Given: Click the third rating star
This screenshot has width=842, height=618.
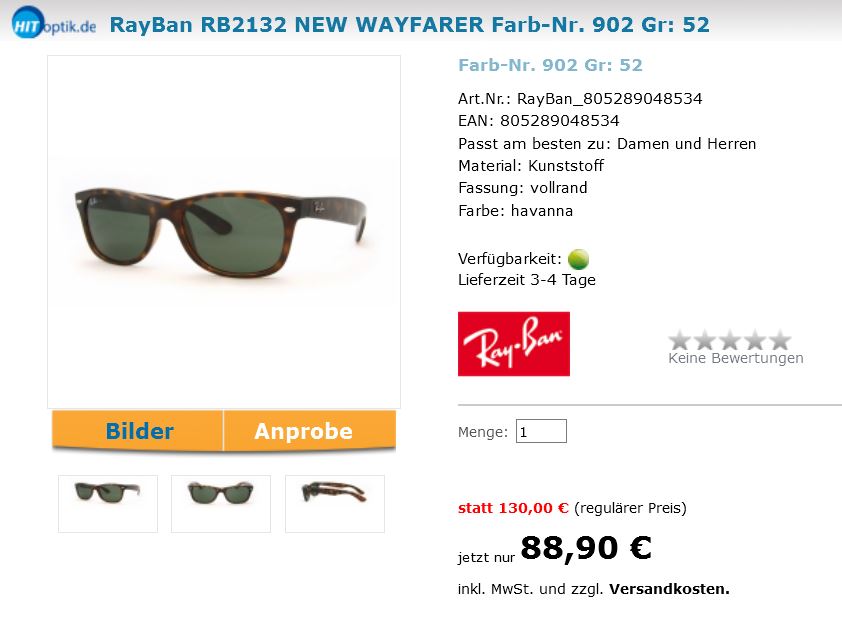Looking at the screenshot, I should (x=730, y=340).
